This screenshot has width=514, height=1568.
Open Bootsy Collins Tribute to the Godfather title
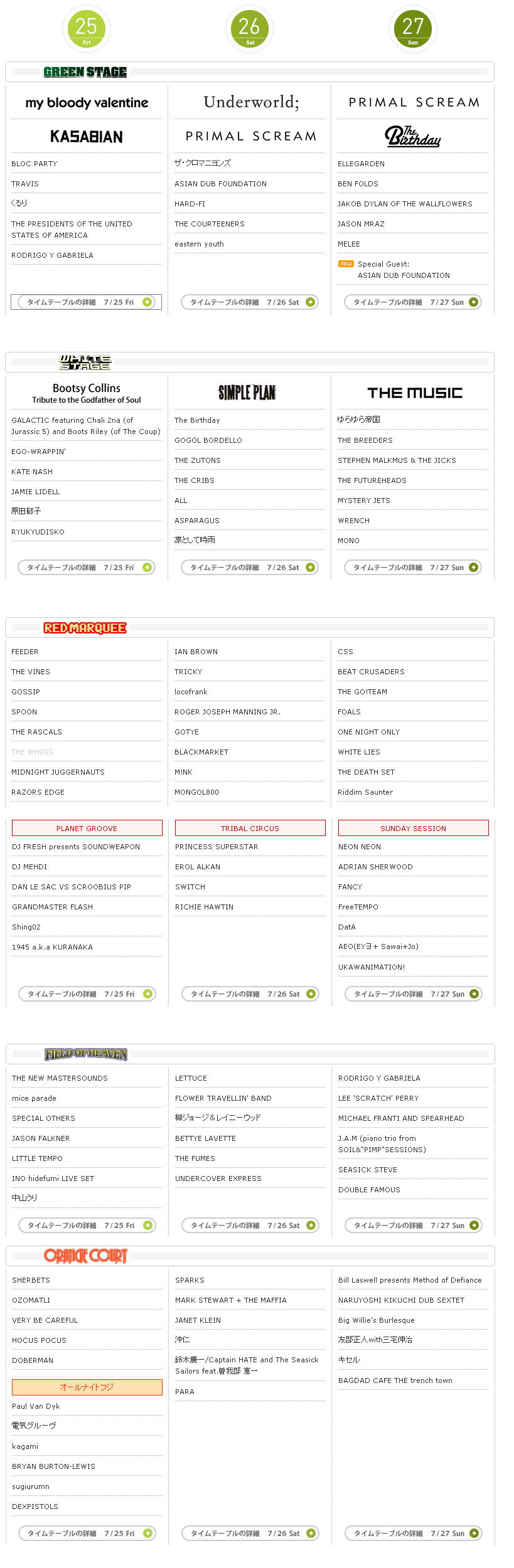click(x=87, y=393)
